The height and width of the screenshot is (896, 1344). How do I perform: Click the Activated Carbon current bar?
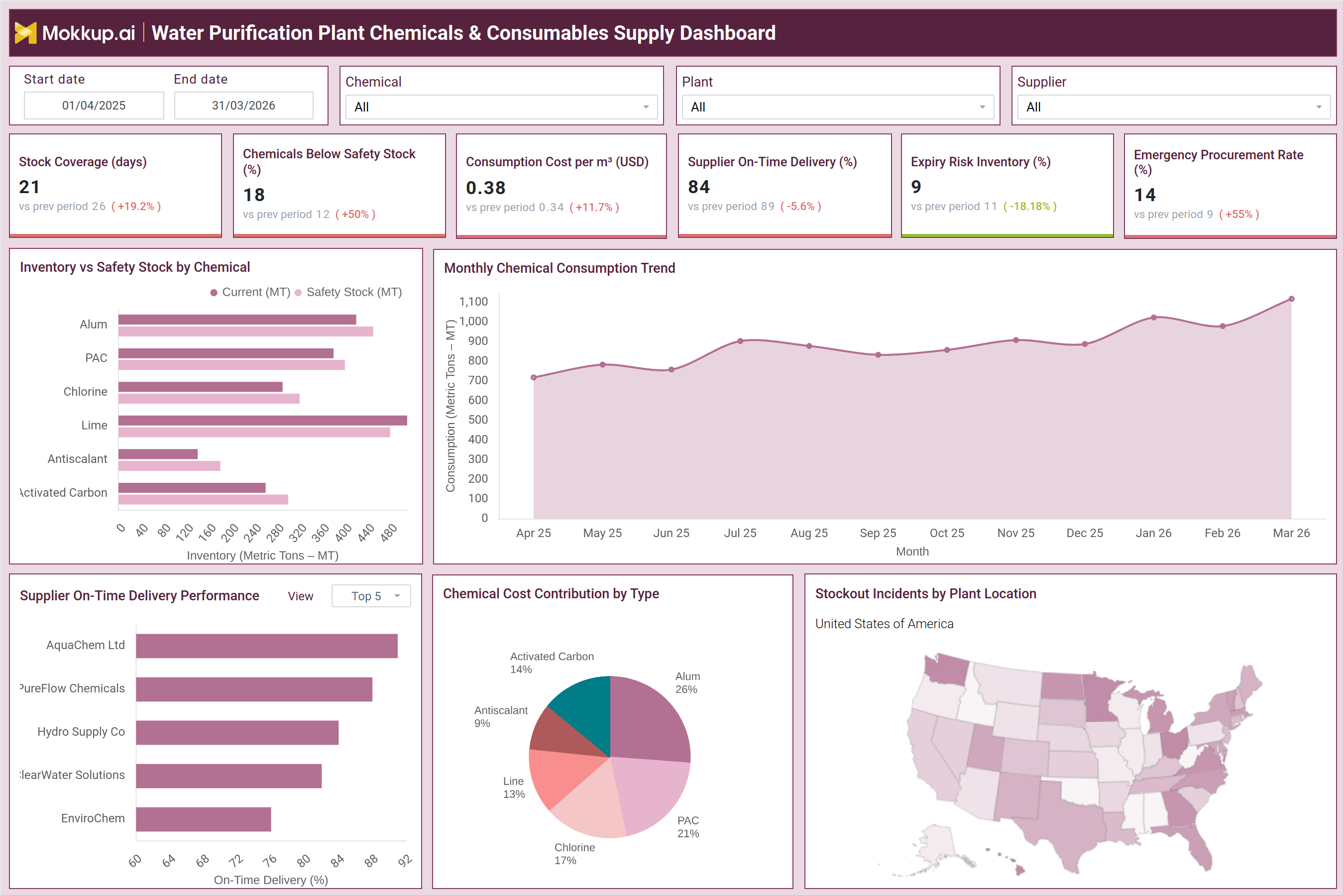(192, 488)
